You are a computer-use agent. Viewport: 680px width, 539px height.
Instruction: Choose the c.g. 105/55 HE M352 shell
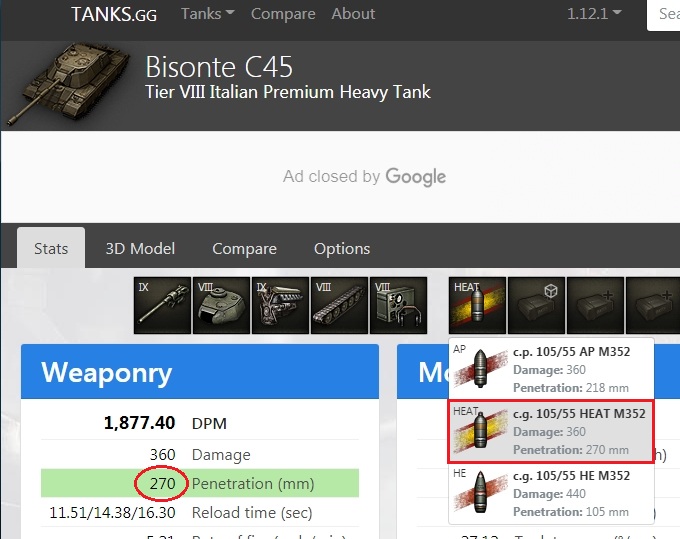click(551, 493)
